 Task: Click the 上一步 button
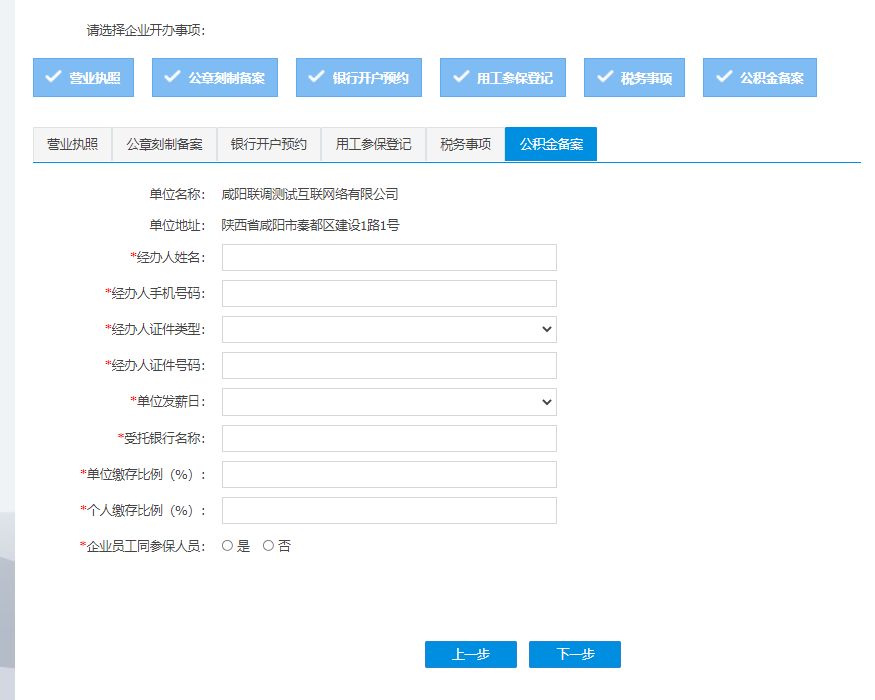[x=470, y=654]
